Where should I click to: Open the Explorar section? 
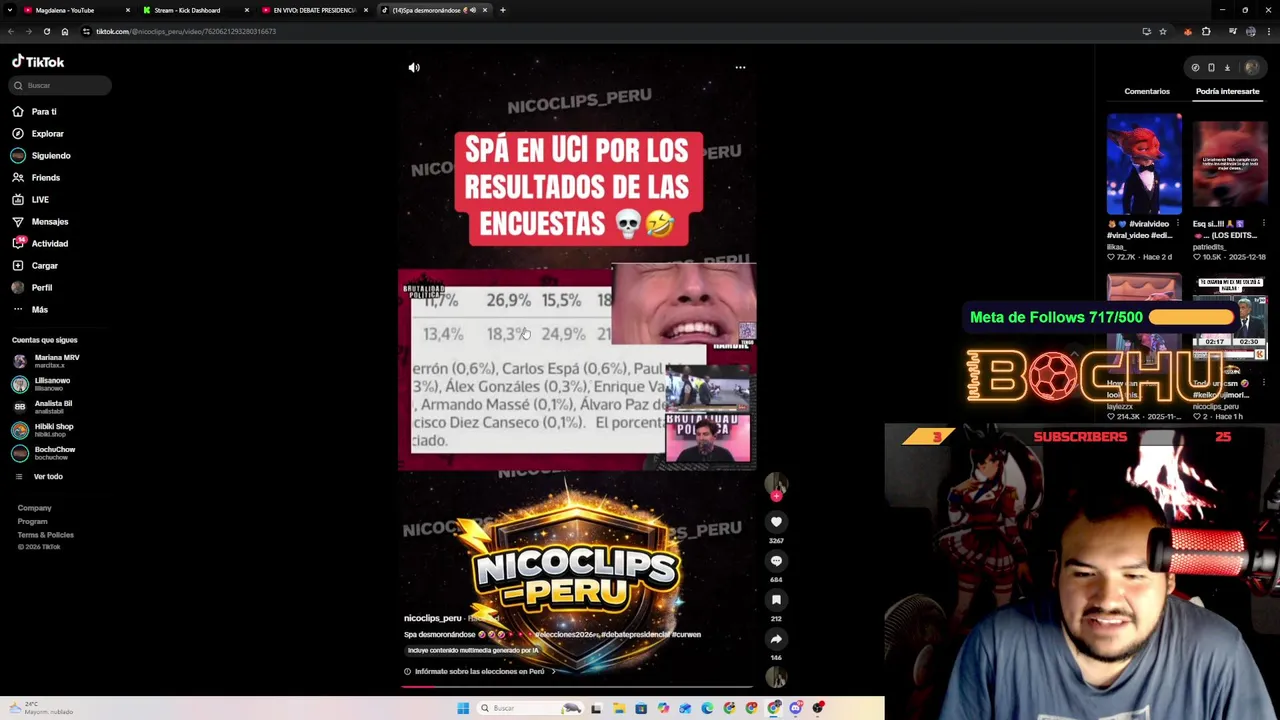38,133
